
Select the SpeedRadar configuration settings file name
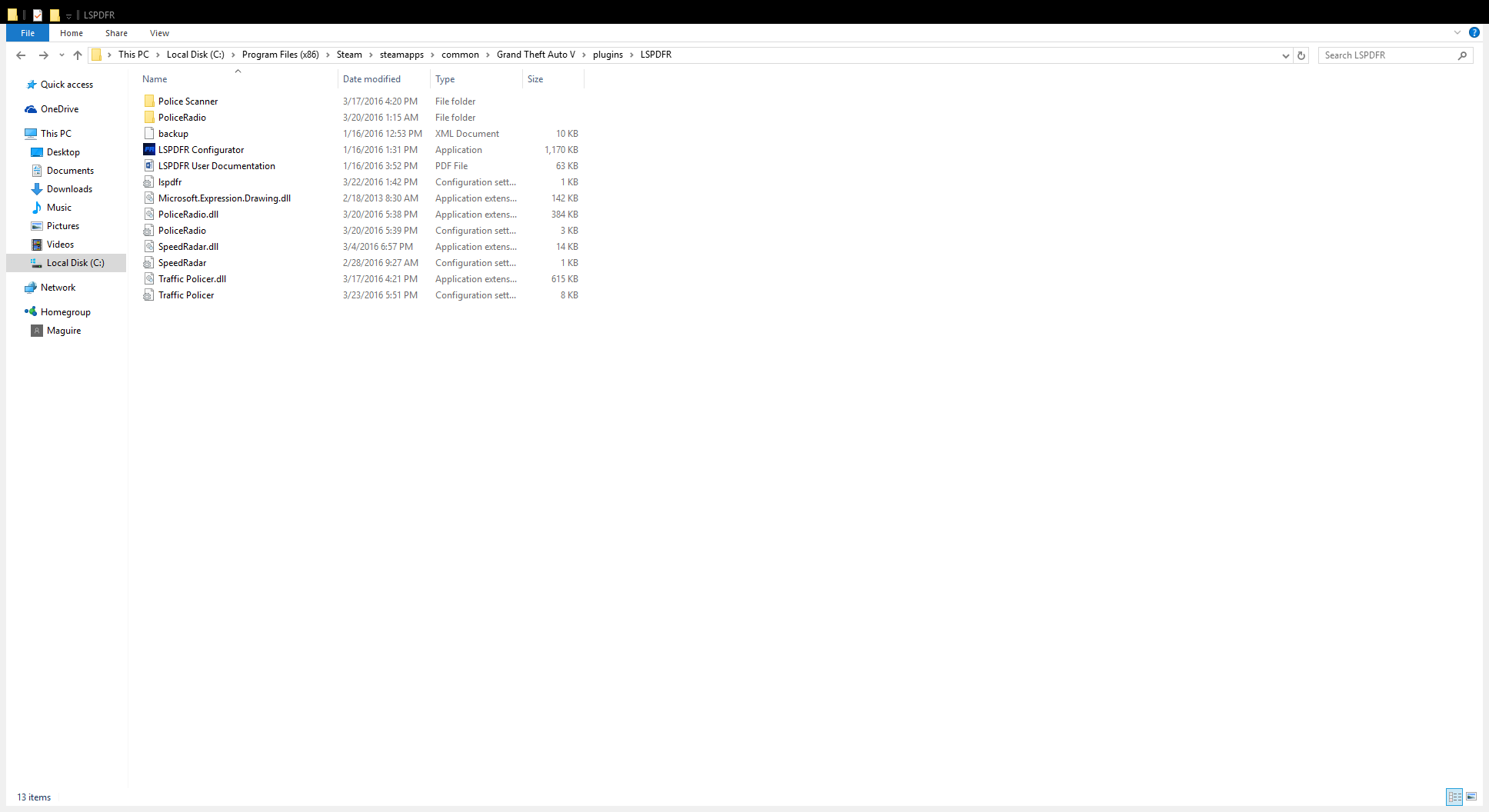pyautogui.click(x=182, y=263)
